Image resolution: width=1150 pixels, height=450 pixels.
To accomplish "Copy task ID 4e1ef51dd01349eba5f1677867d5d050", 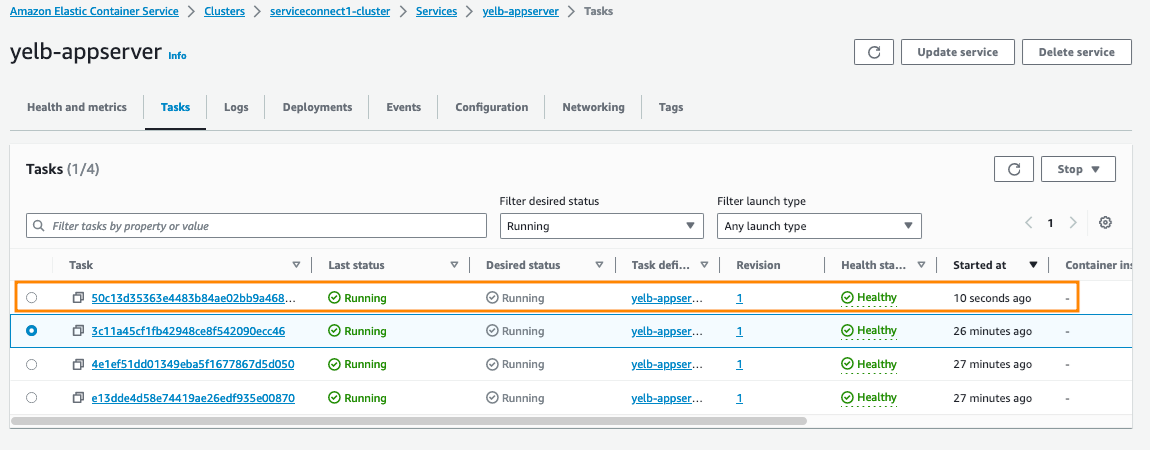I will (x=78, y=364).
